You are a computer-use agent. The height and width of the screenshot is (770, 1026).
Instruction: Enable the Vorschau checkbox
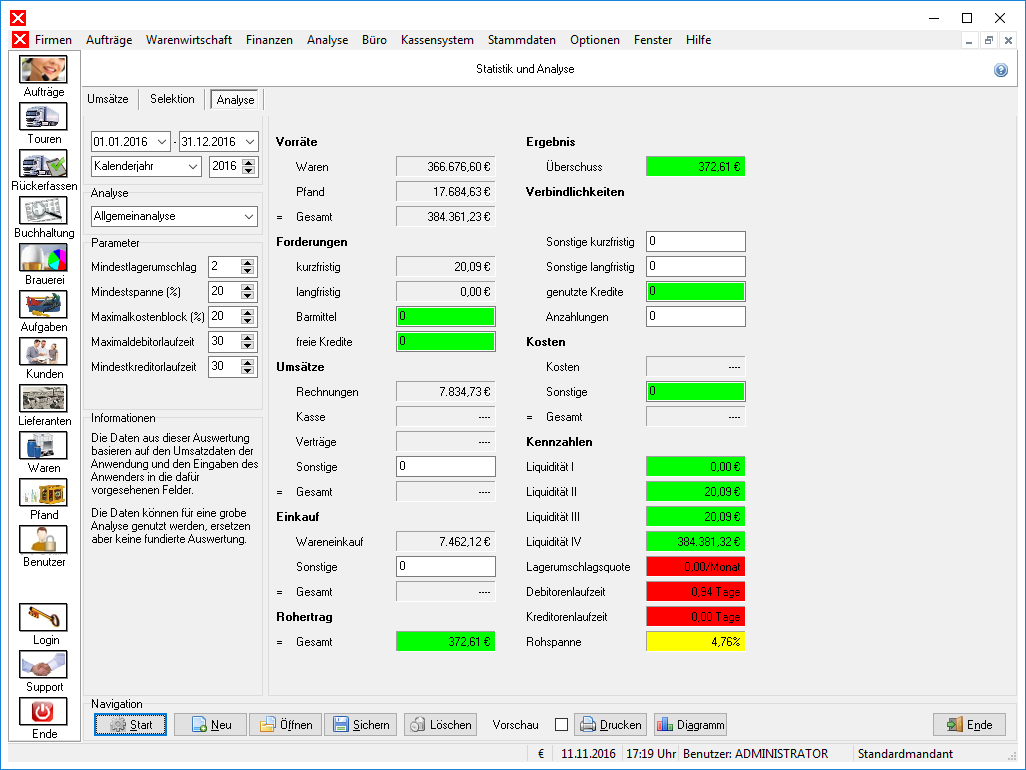(561, 725)
